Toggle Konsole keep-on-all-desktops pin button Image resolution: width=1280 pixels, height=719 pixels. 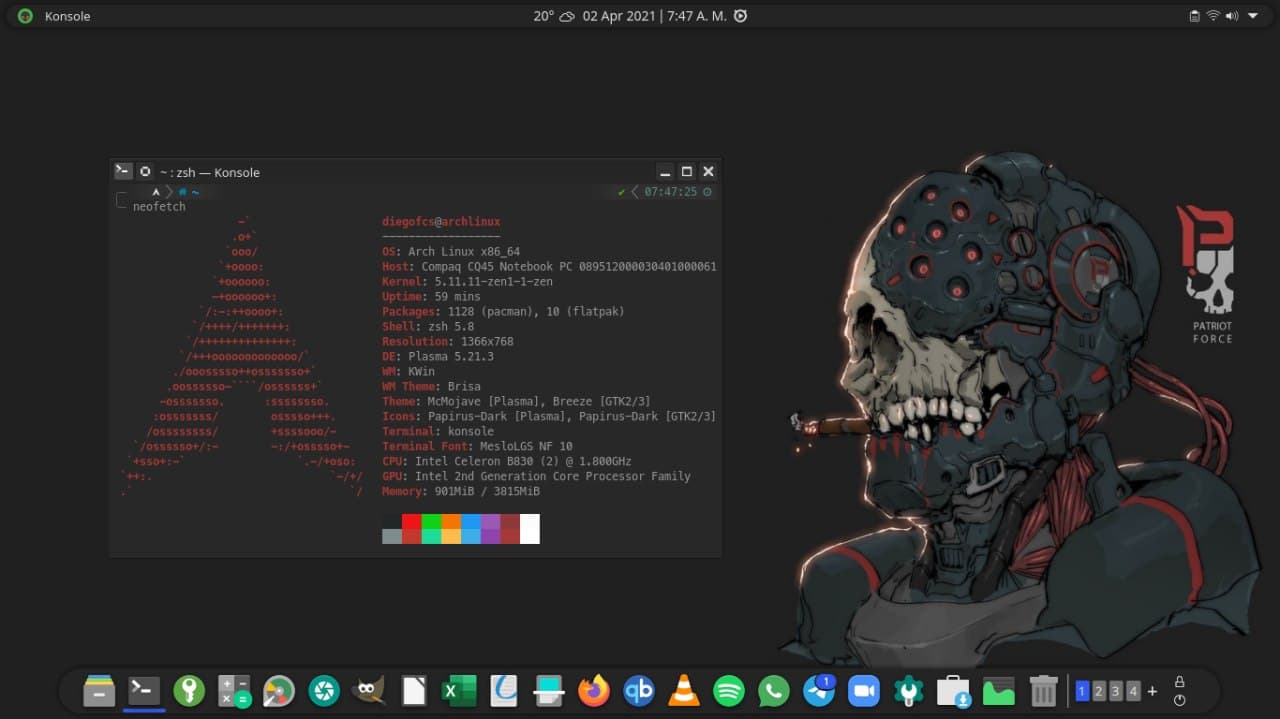click(x=145, y=172)
